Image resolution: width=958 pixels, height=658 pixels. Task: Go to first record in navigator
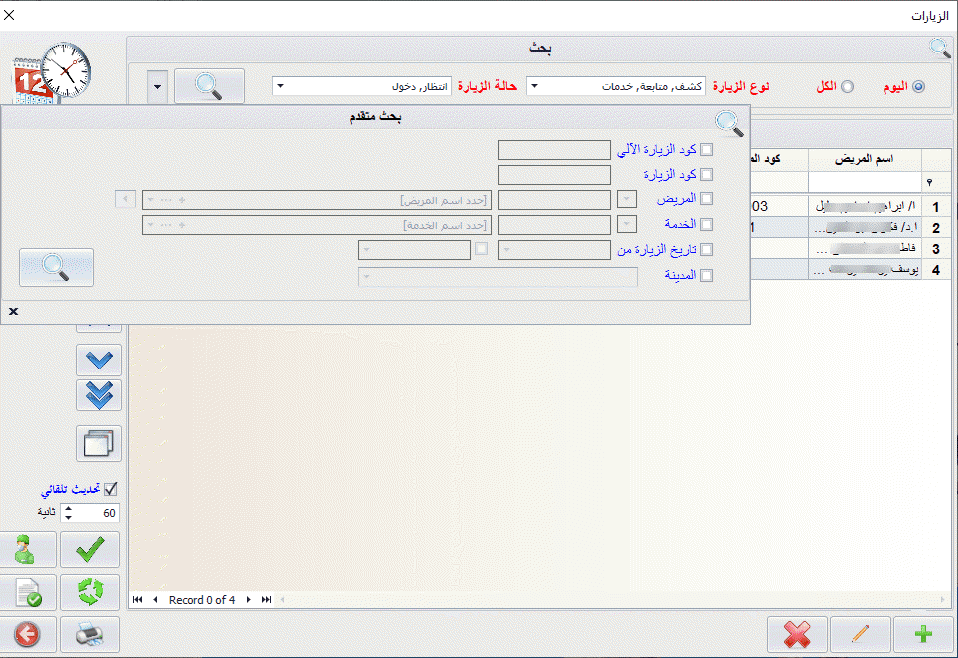[137, 600]
